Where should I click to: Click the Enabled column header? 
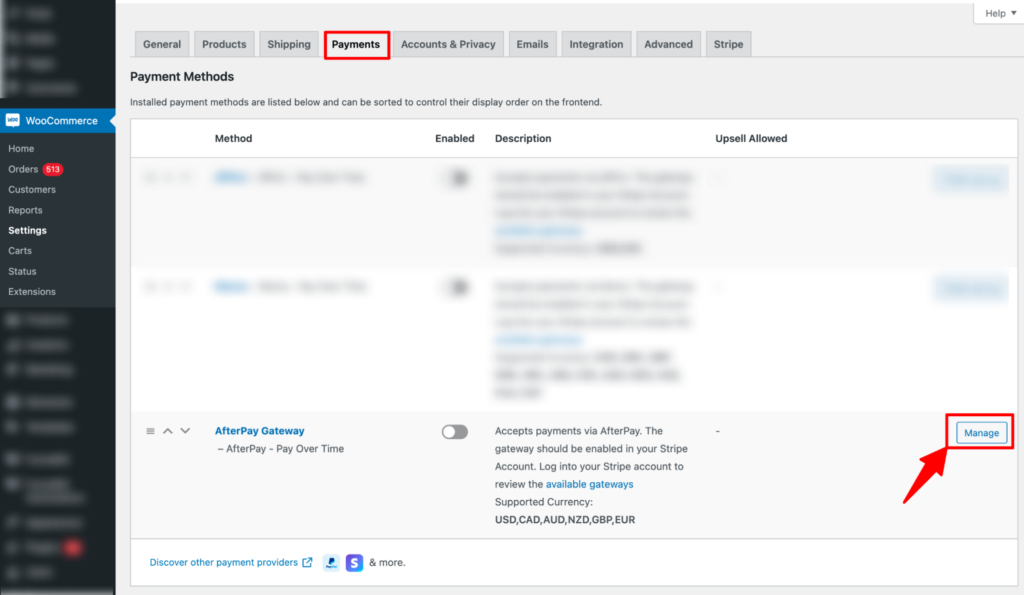click(x=455, y=138)
